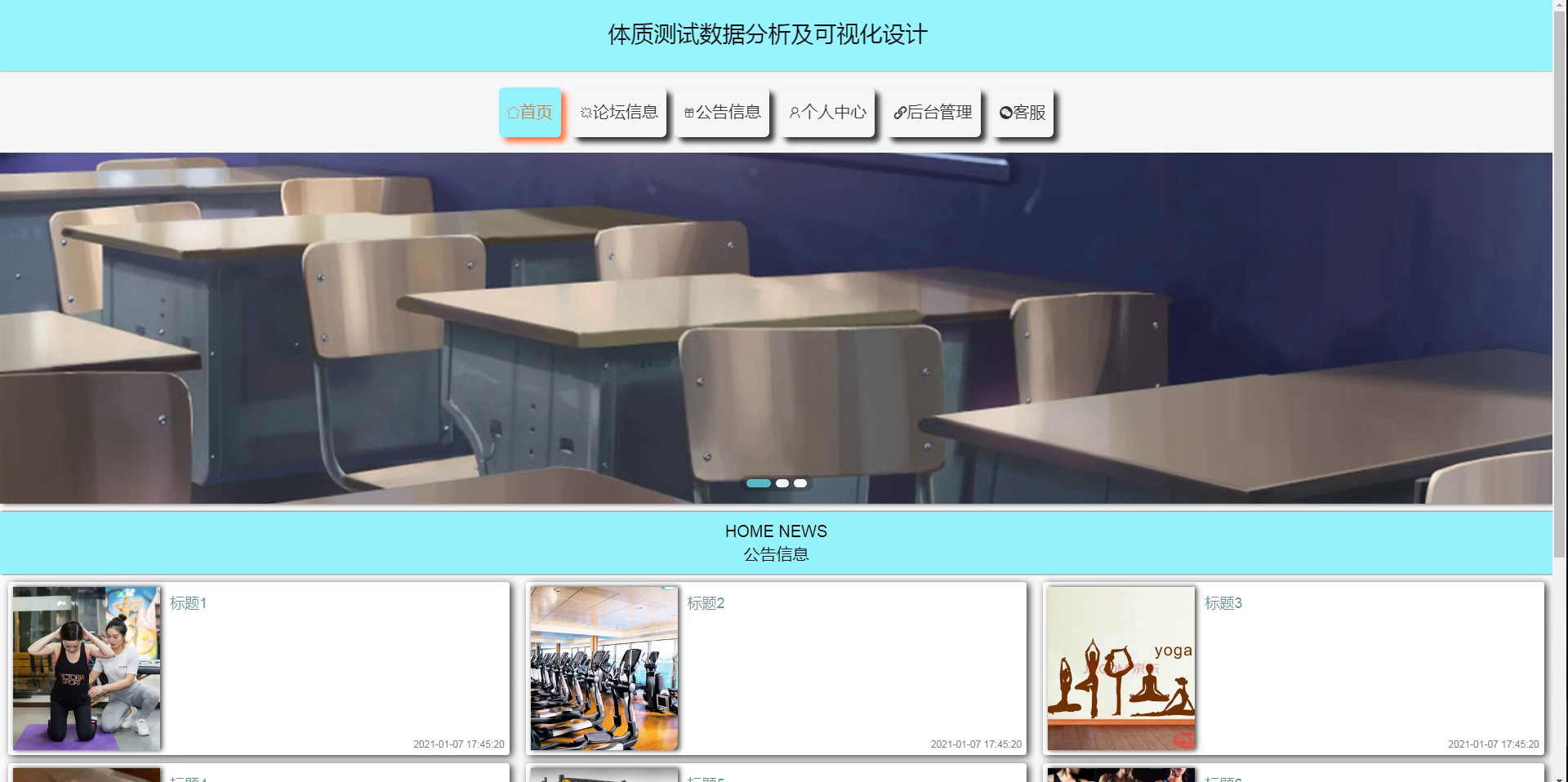
Task: Click the HOME NEWS heading
Action: click(x=776, y=531)
